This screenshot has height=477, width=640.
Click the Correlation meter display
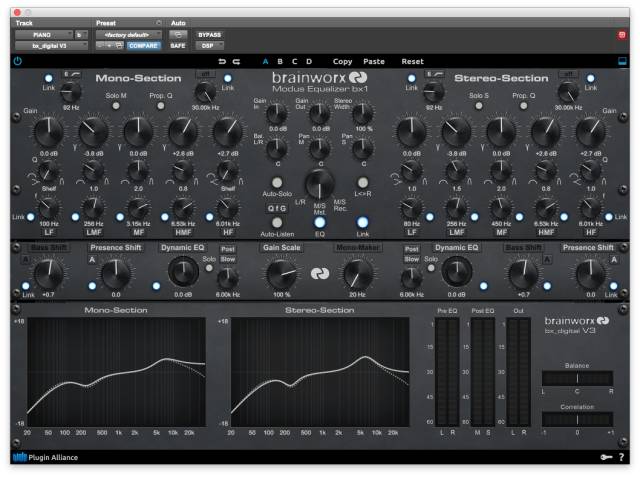click(x=577, y=419)
